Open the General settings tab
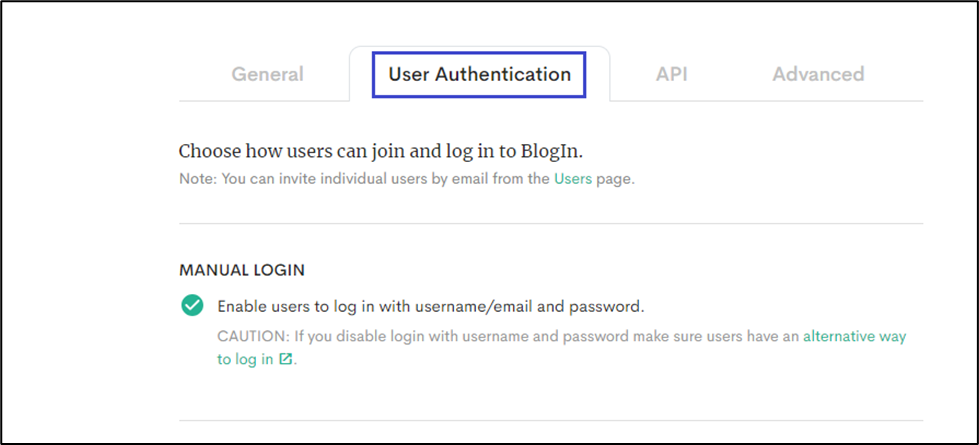 [267, 74]
